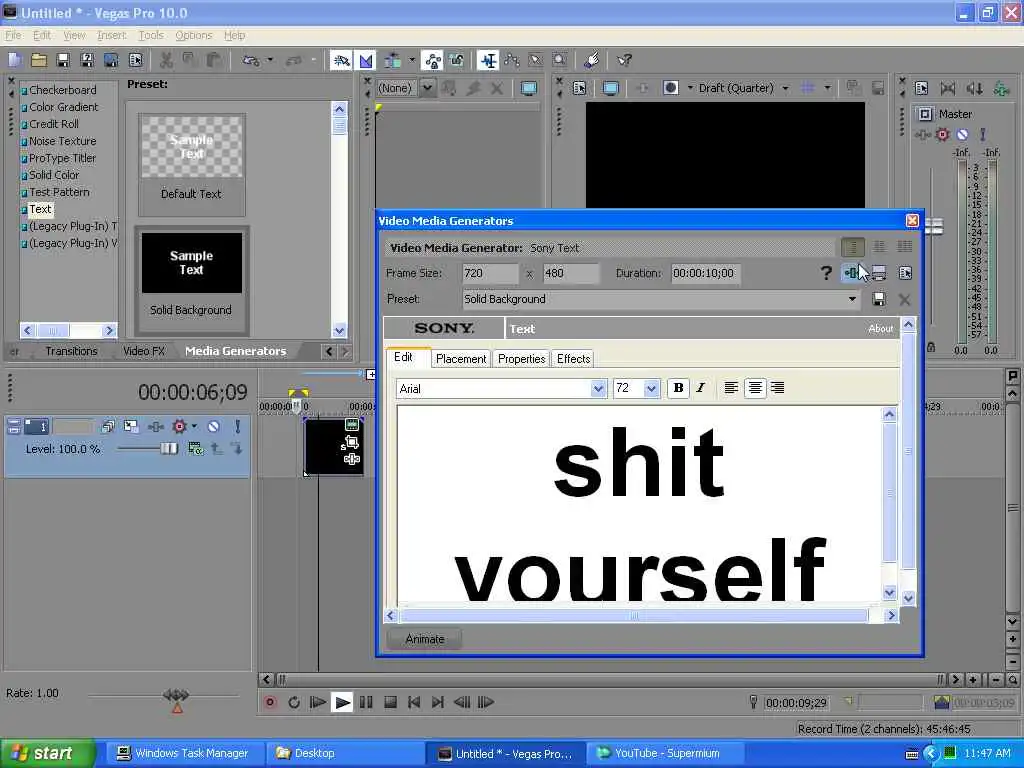The height and width of the screenshot is (768, 1024).
Task: Click Video Preview external monitor icon
Action: pos(610,88)
